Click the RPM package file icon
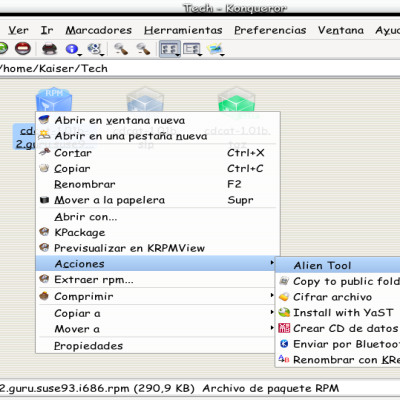The height and width of the screenshot is (400, 400). click(x=54, y=99)
